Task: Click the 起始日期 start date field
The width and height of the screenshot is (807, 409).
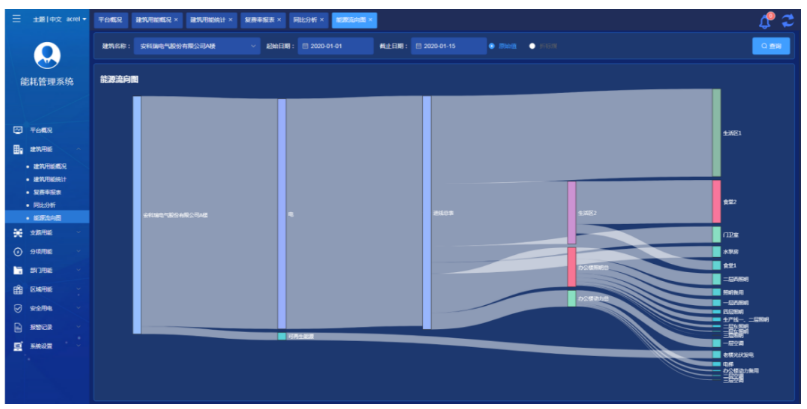Action: [x=335, y=46]
